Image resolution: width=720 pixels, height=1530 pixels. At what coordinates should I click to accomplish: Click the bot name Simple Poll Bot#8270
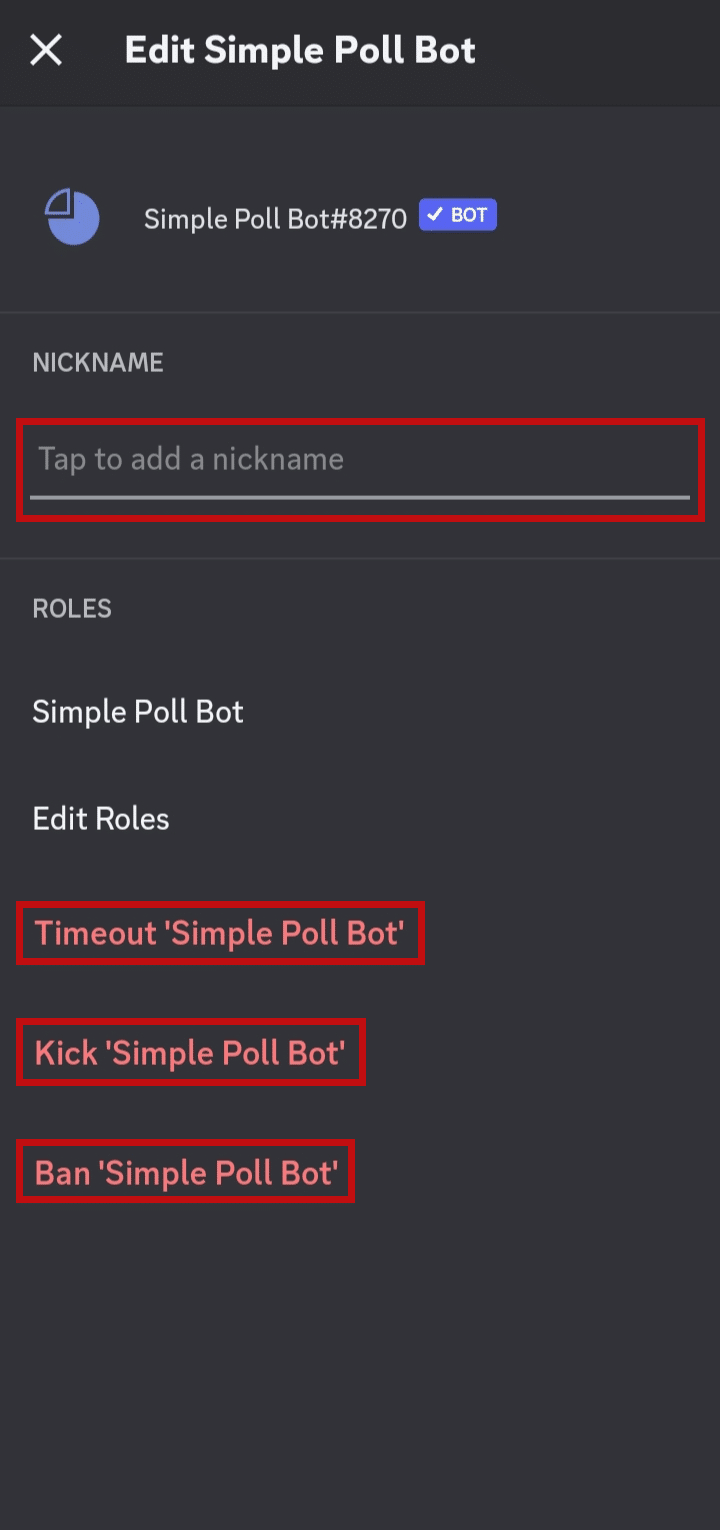coord(276,218)
